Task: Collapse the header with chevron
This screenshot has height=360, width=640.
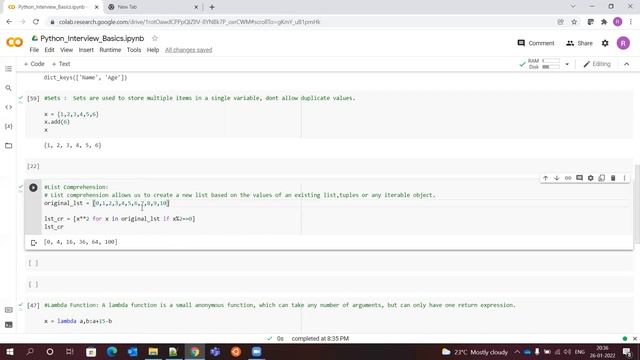Action: pyautogui.click(x=627, y=64)
